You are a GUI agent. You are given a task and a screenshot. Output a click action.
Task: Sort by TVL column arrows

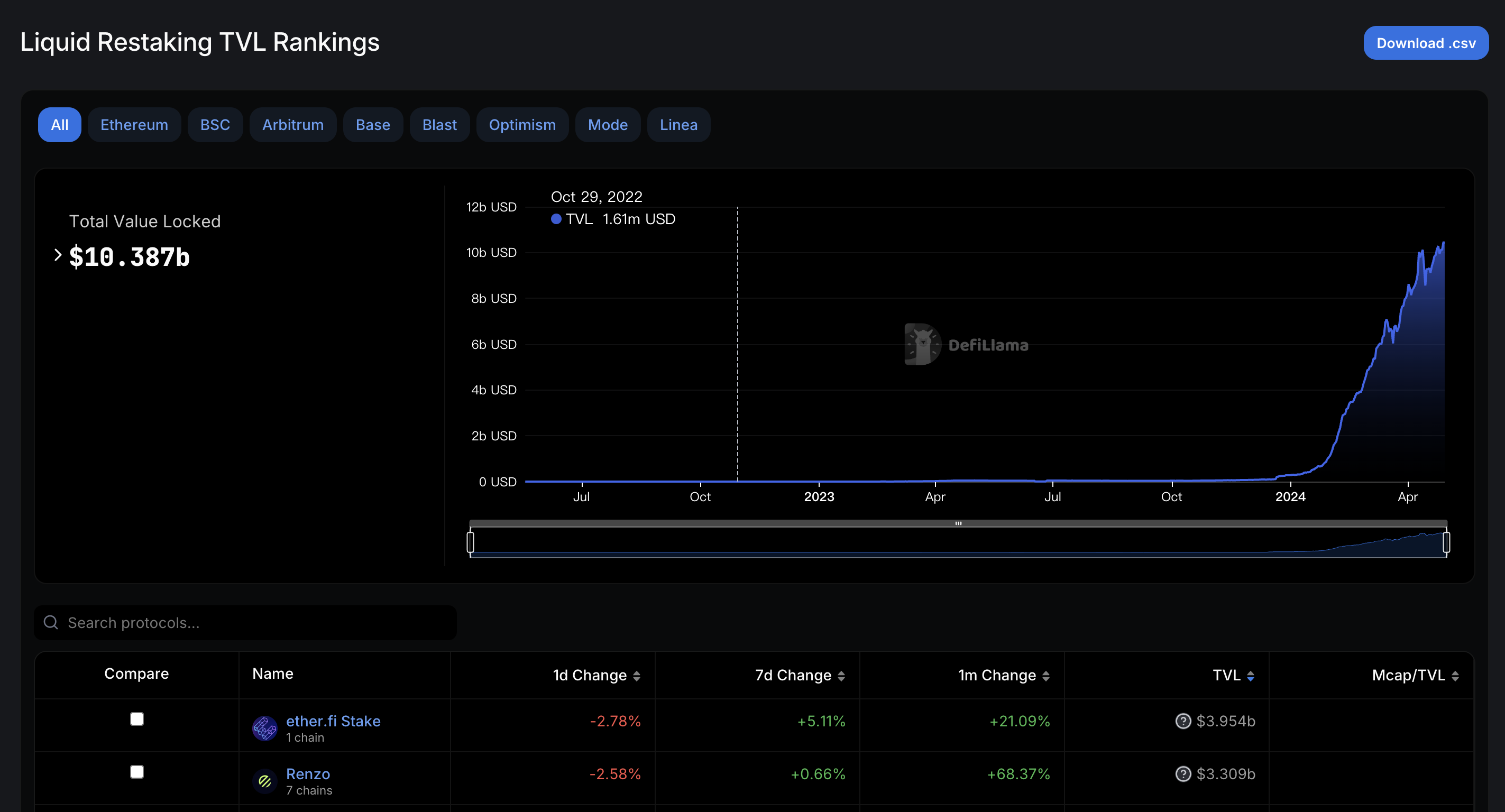1250,676
